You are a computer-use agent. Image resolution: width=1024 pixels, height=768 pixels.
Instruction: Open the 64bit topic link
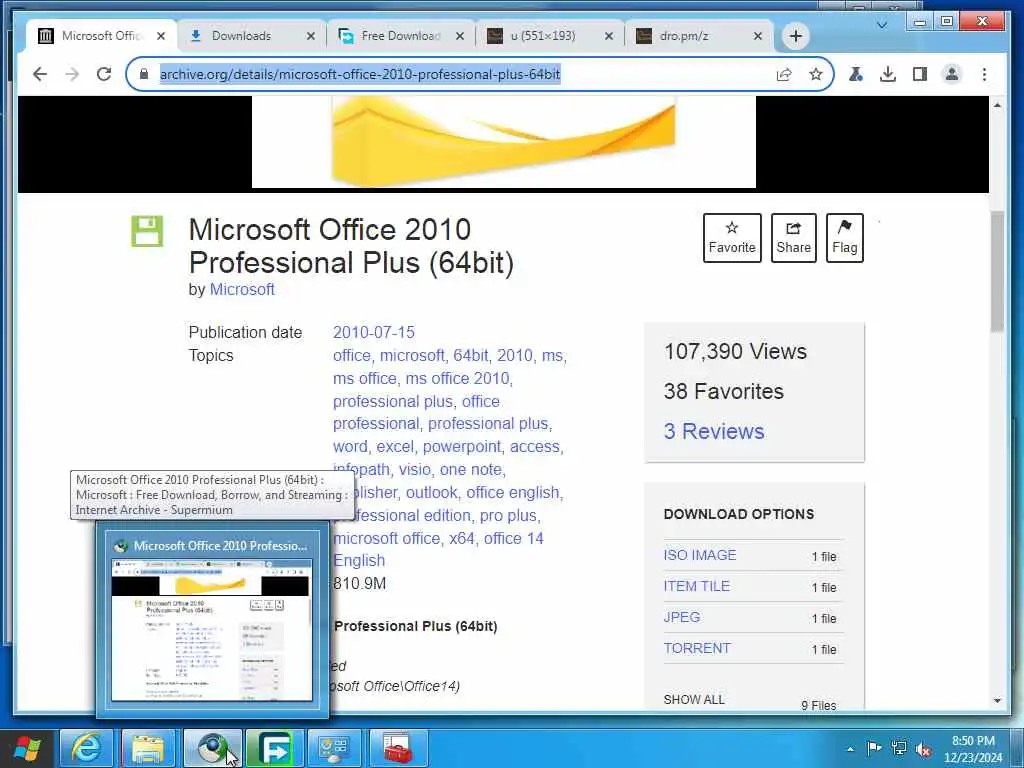click(x=470, y=355)
